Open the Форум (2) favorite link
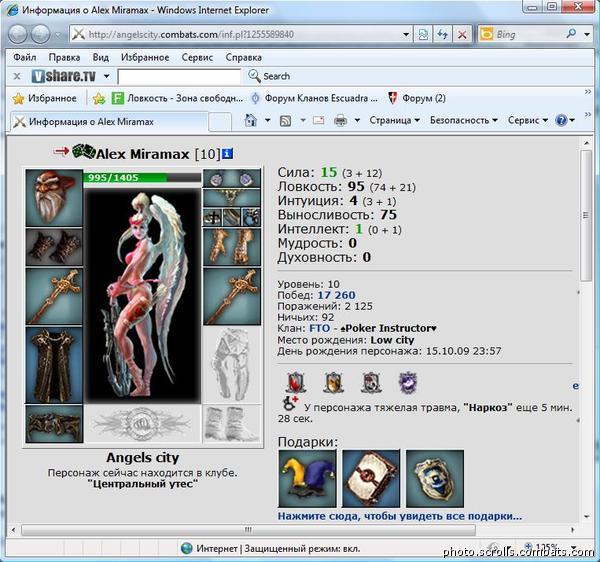This screenshot has height=562, width=600. [417, 99]
